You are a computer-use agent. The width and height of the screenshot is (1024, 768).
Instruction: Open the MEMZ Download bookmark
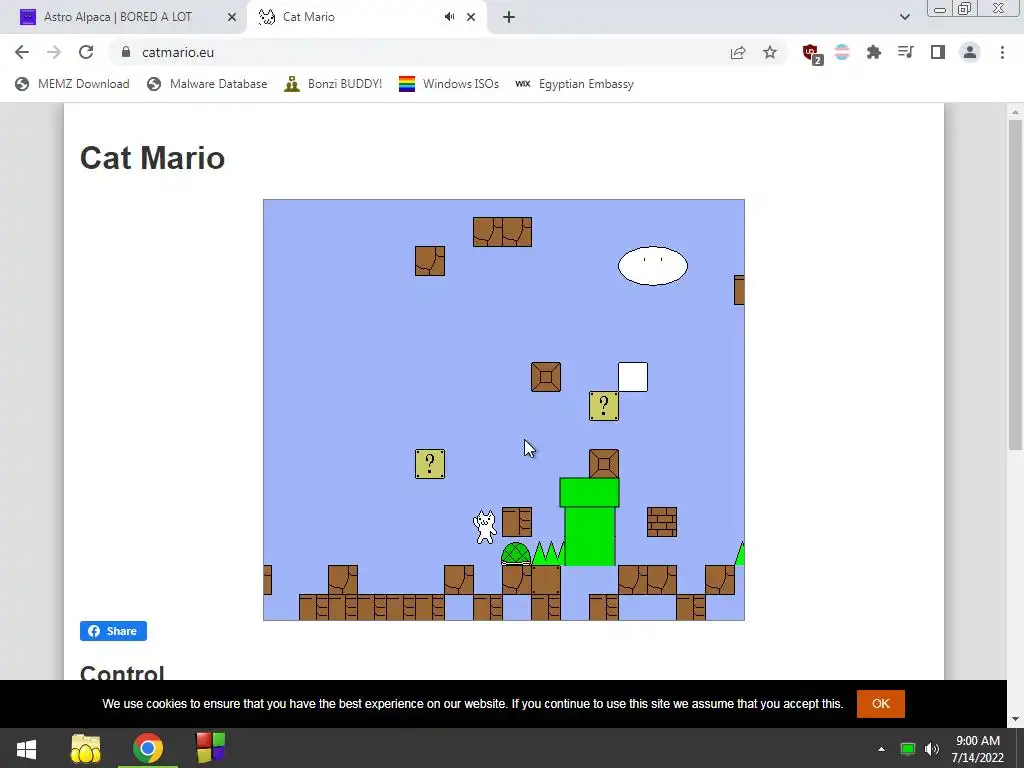[72, 84]
